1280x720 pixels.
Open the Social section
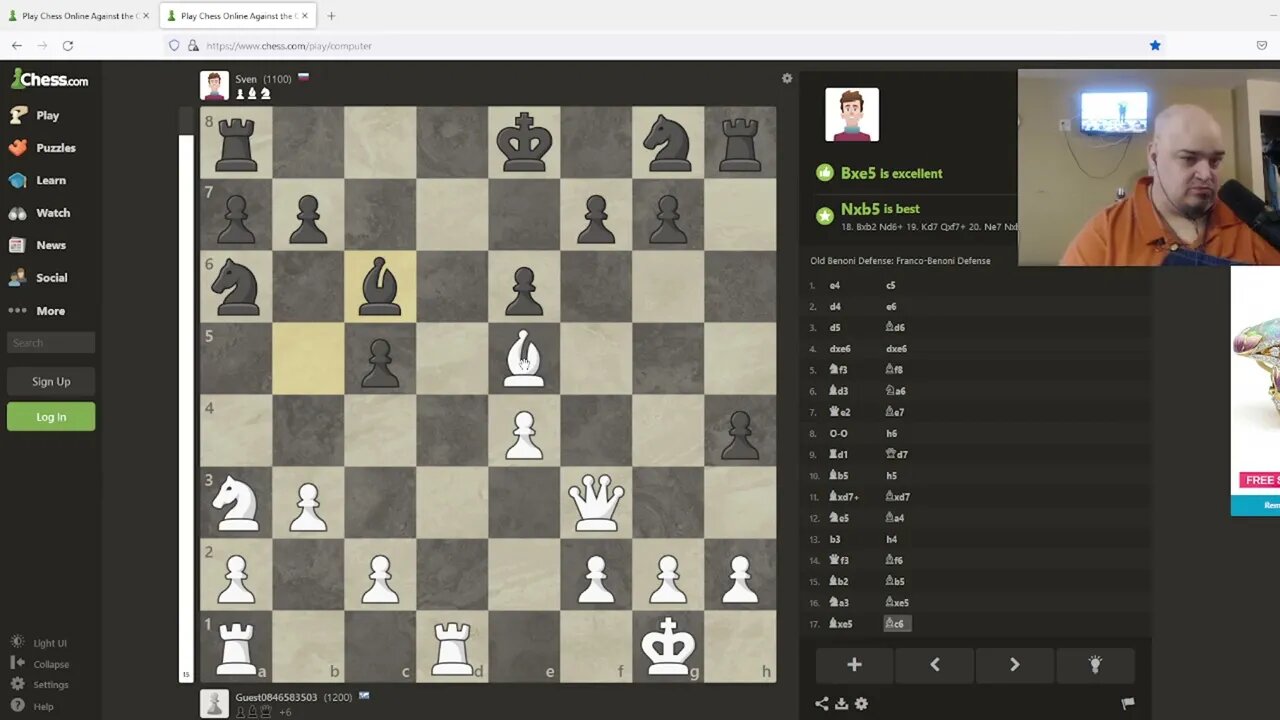39,278
